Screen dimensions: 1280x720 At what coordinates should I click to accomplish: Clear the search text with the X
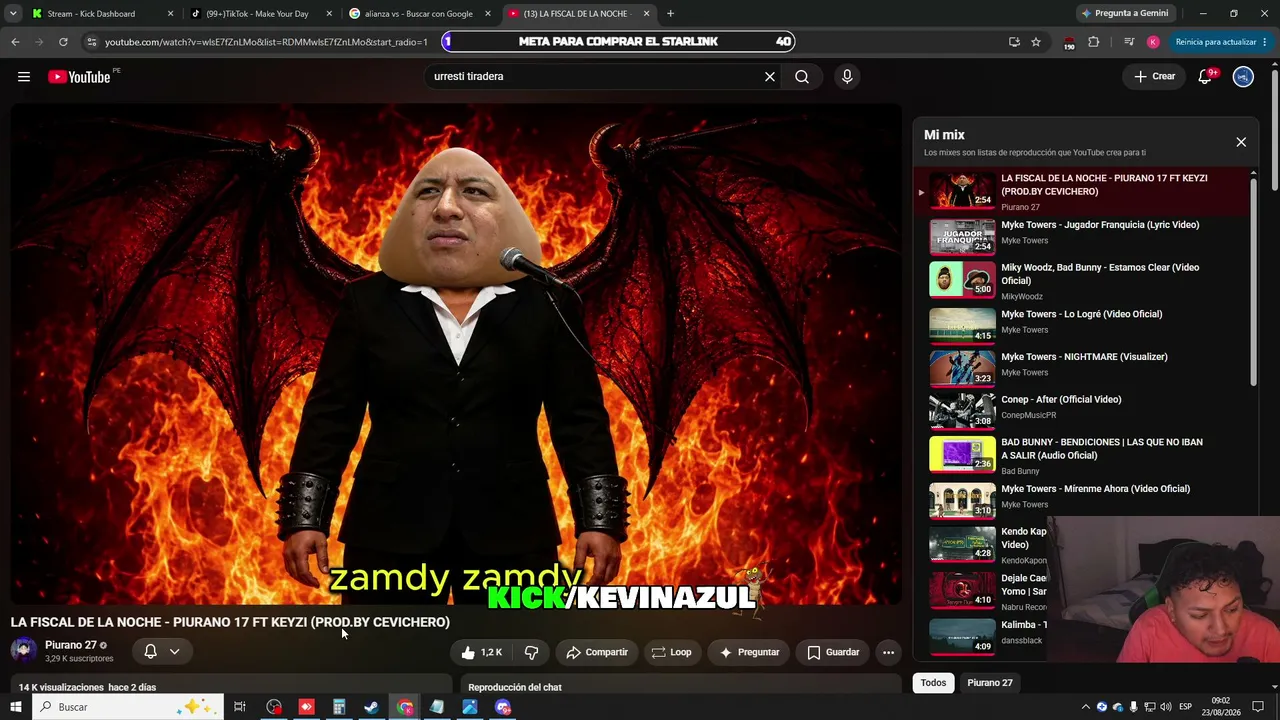pos(770,77)
